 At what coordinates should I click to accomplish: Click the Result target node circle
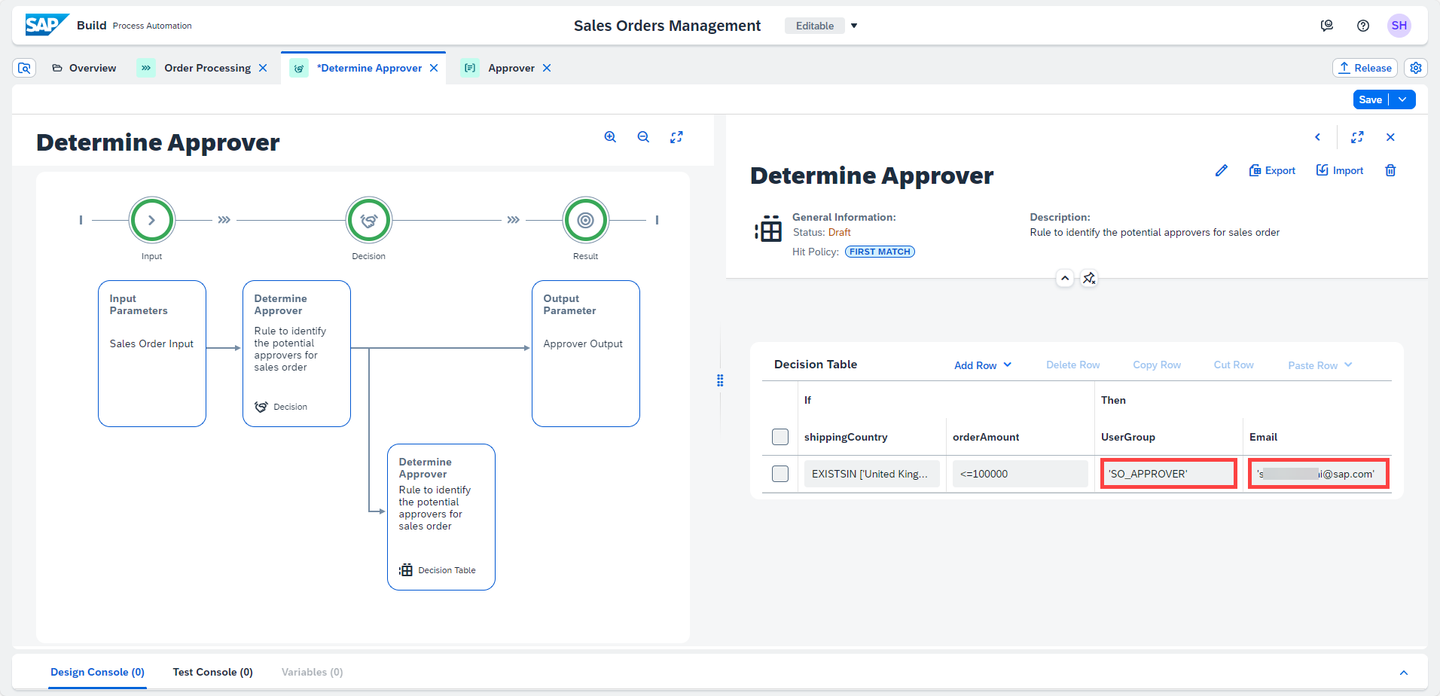(586, 220)
